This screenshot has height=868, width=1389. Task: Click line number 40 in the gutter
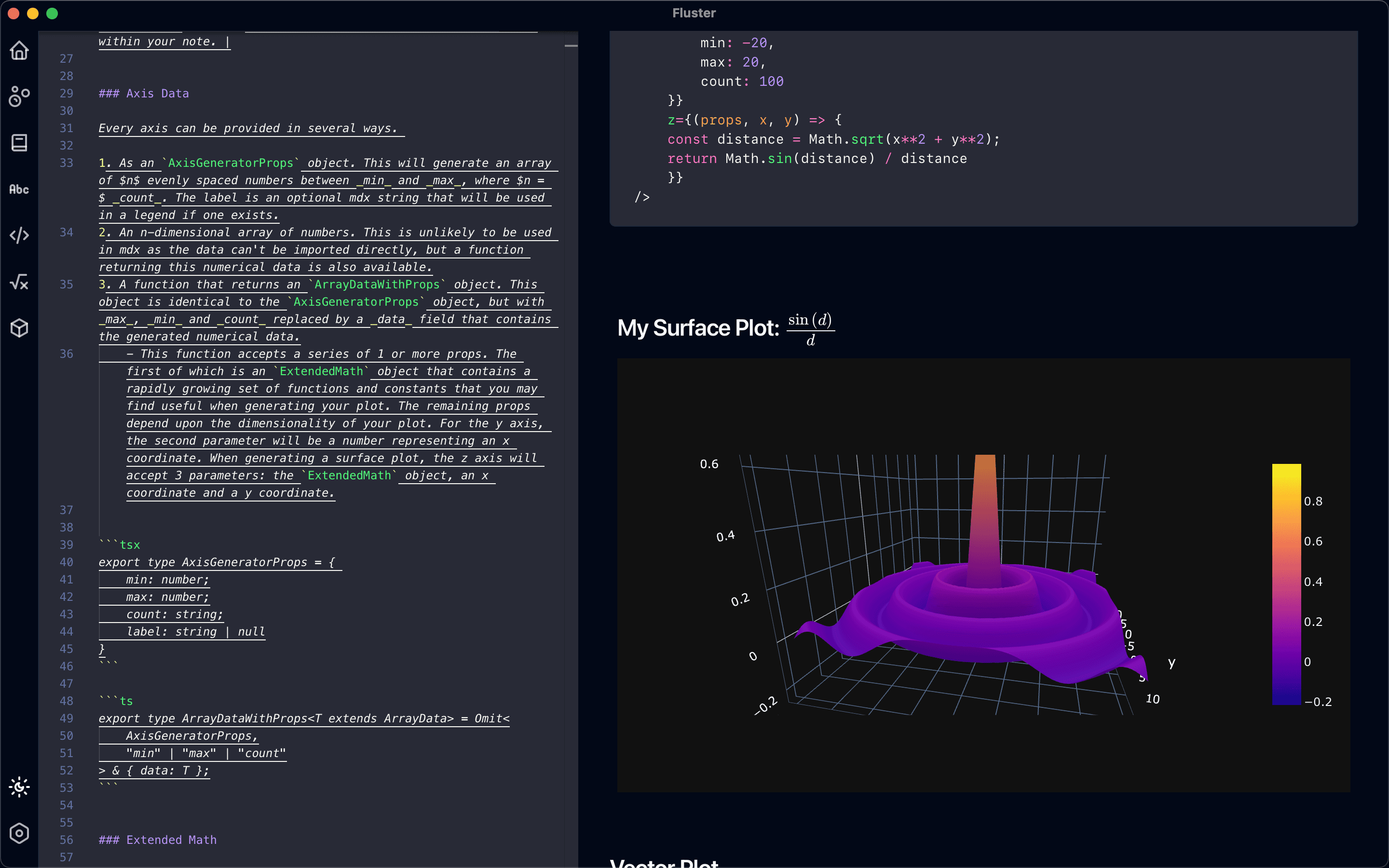pyautogui.click(x=67, y=562)
